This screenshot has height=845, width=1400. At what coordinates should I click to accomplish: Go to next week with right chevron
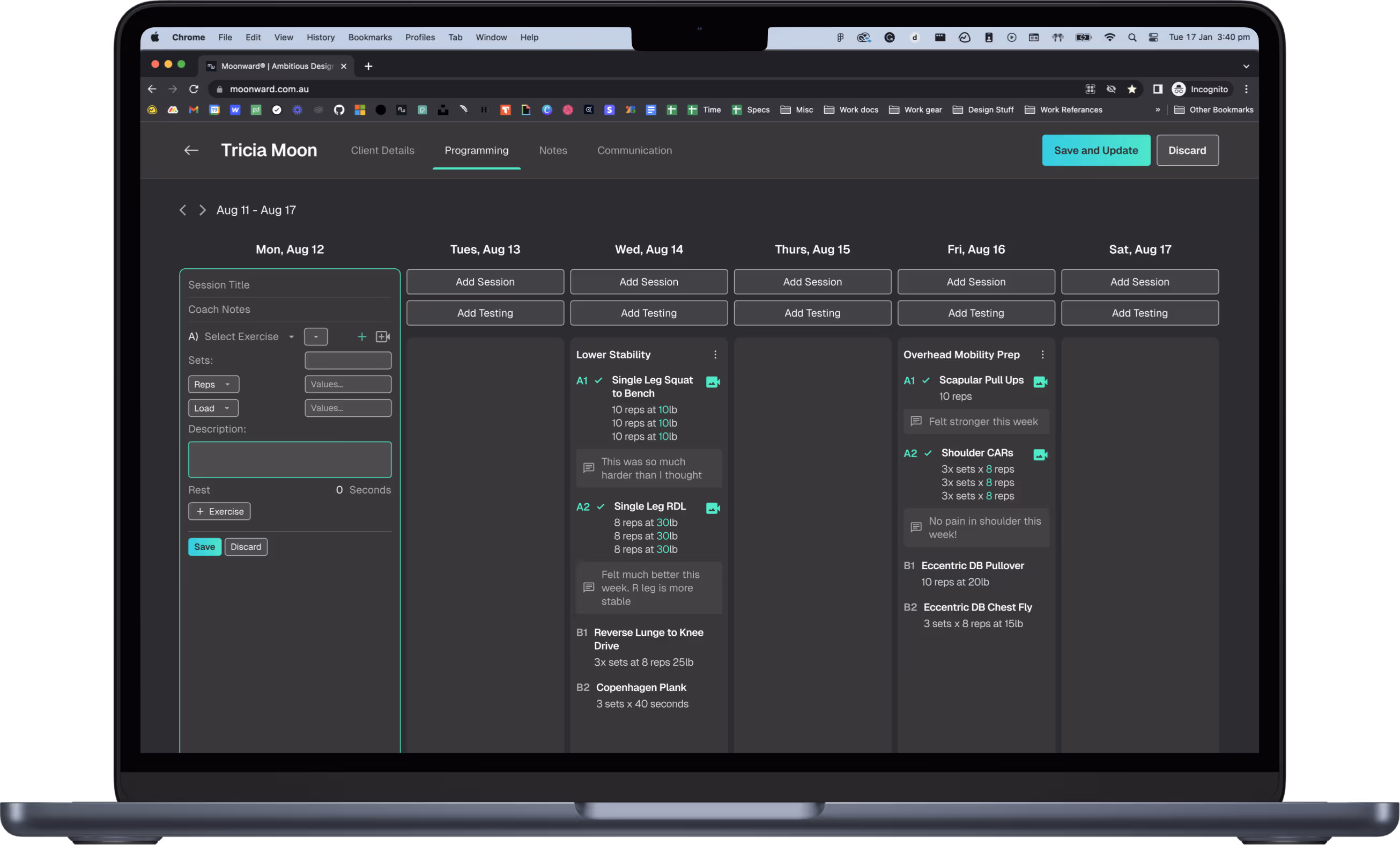pyautogui.click(x=202, y=210)
